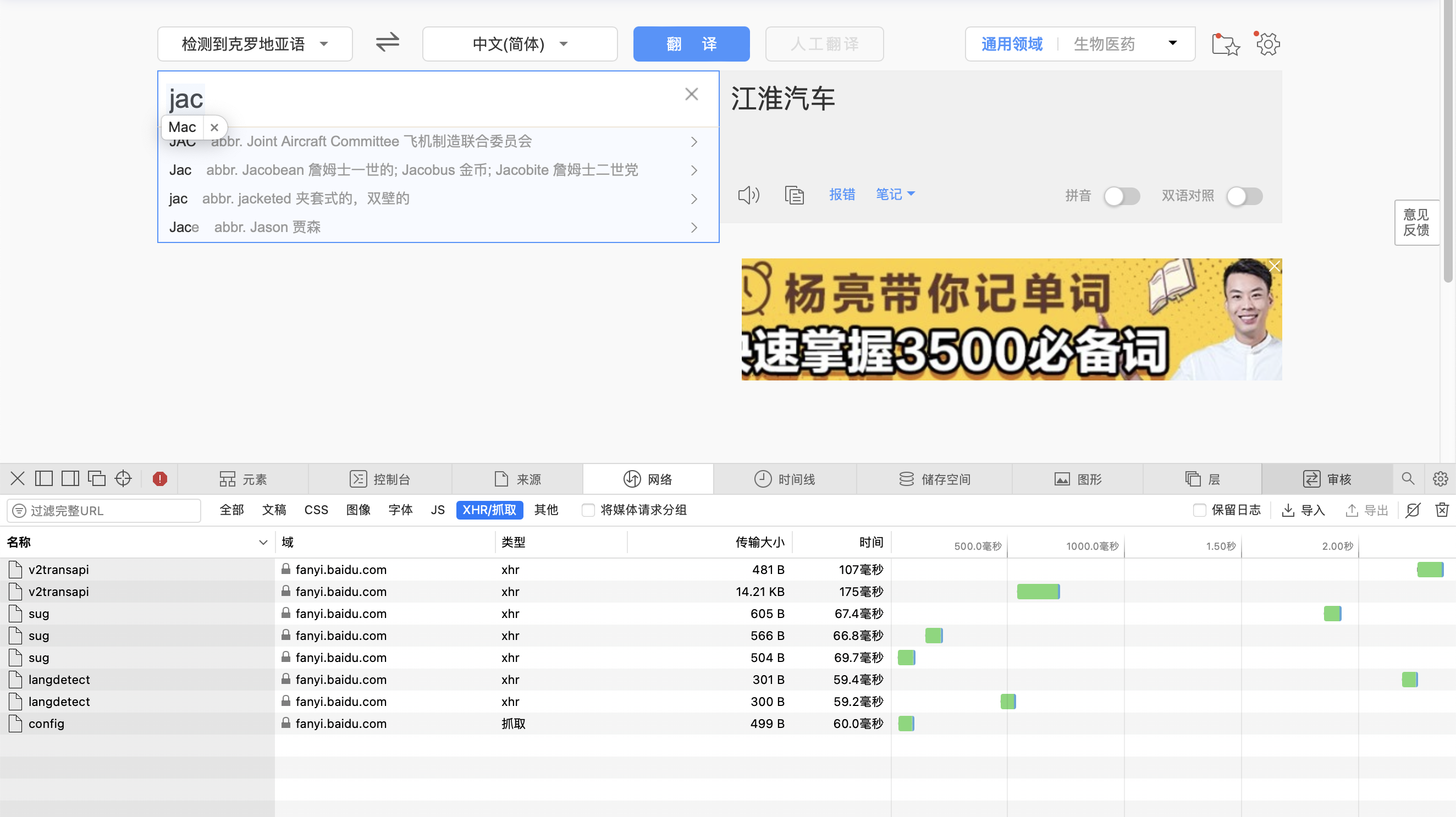Check 将媒体请求分组 group media requests
Screen dimensions: 1456x817
pyautogui.click(x=588, y=510)
